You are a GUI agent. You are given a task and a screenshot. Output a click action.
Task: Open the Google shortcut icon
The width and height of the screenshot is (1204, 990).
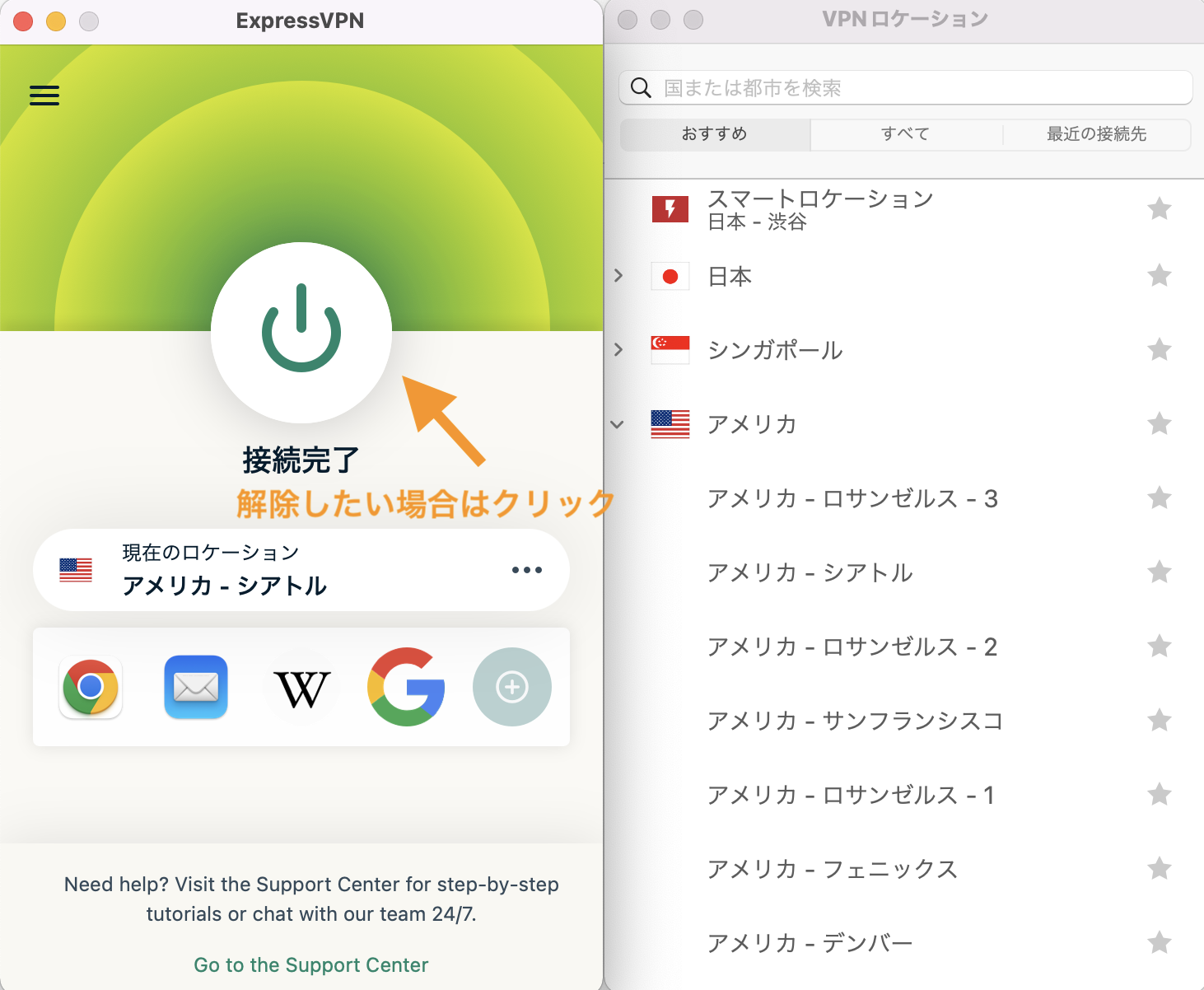click(x=407, y=687)
